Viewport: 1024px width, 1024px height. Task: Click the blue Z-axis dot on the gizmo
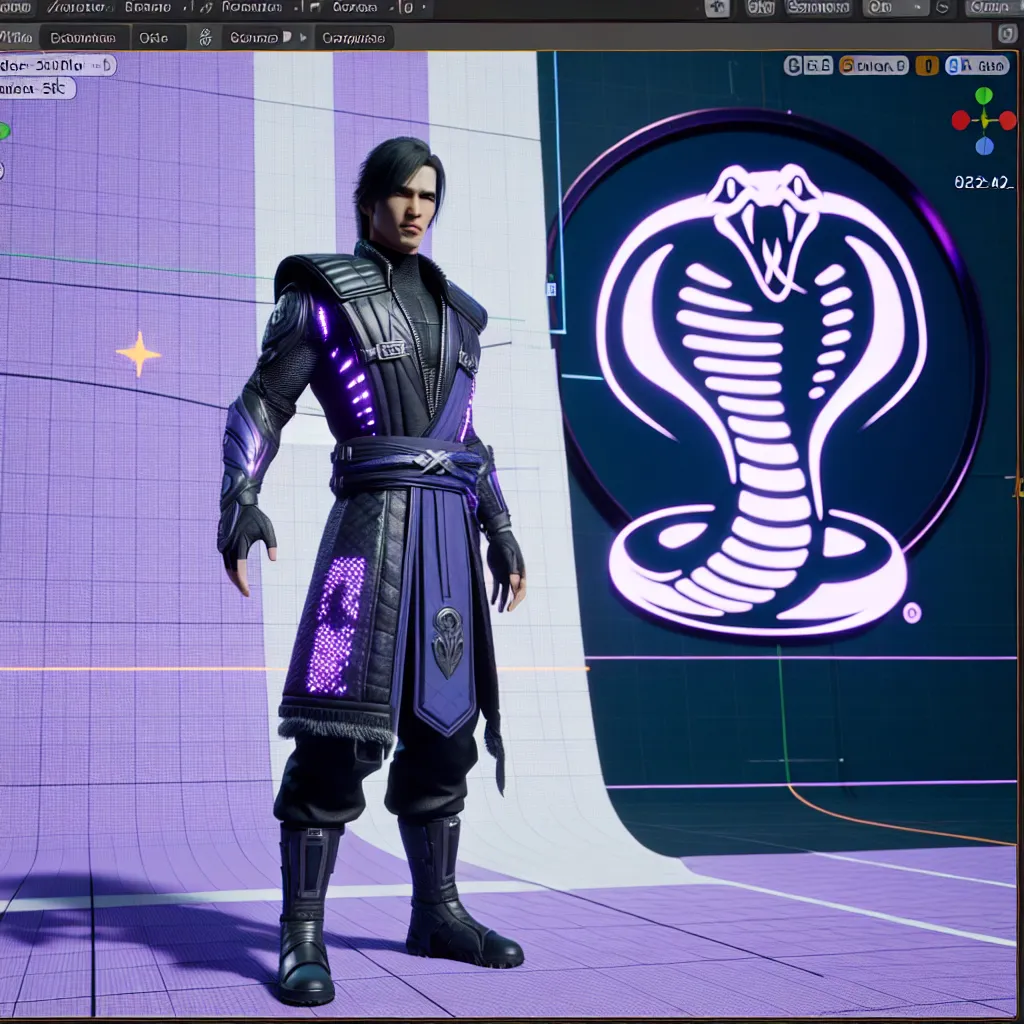point(984,146)
